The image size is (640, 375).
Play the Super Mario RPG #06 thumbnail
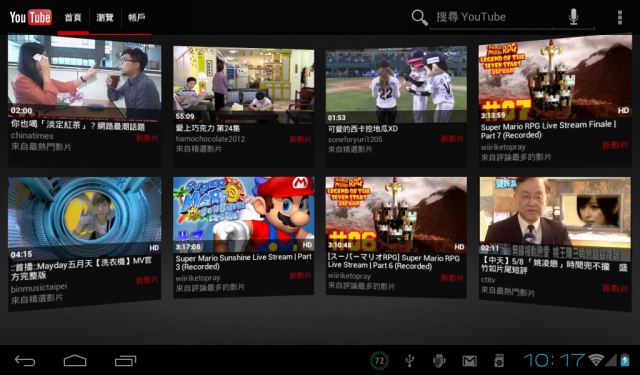pyautogui.click(x=396, y=215)
